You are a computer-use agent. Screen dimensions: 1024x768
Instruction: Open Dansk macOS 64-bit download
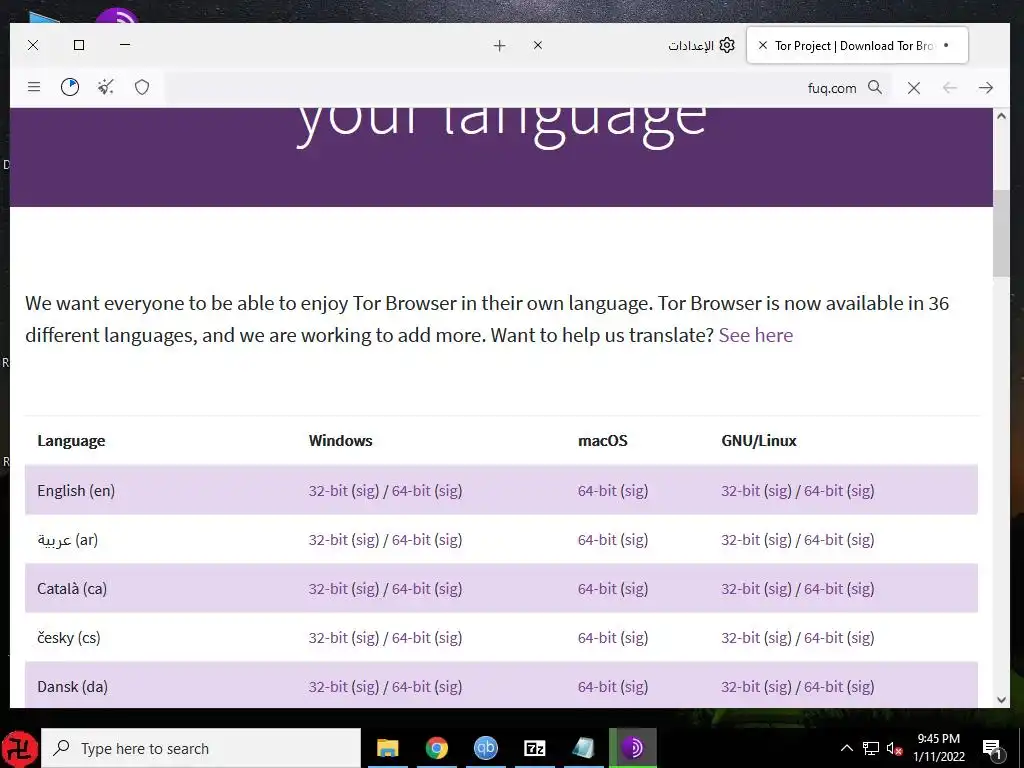pyautogui.click(x=597, y=686)
